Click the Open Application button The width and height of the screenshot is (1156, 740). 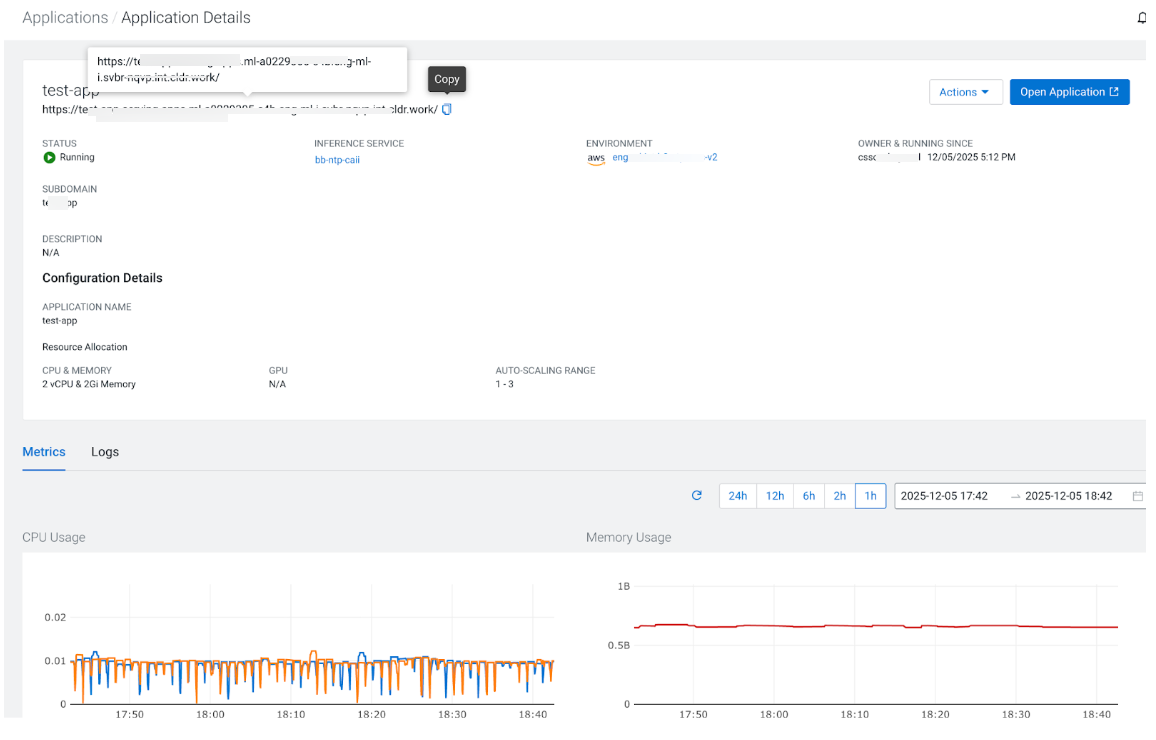pos(1069,92)
